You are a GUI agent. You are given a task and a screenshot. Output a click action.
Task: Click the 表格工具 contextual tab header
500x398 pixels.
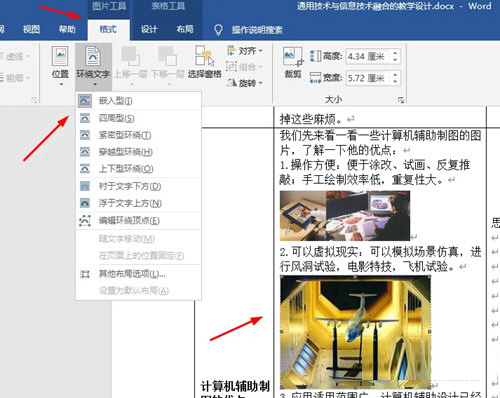coord(168,6)
